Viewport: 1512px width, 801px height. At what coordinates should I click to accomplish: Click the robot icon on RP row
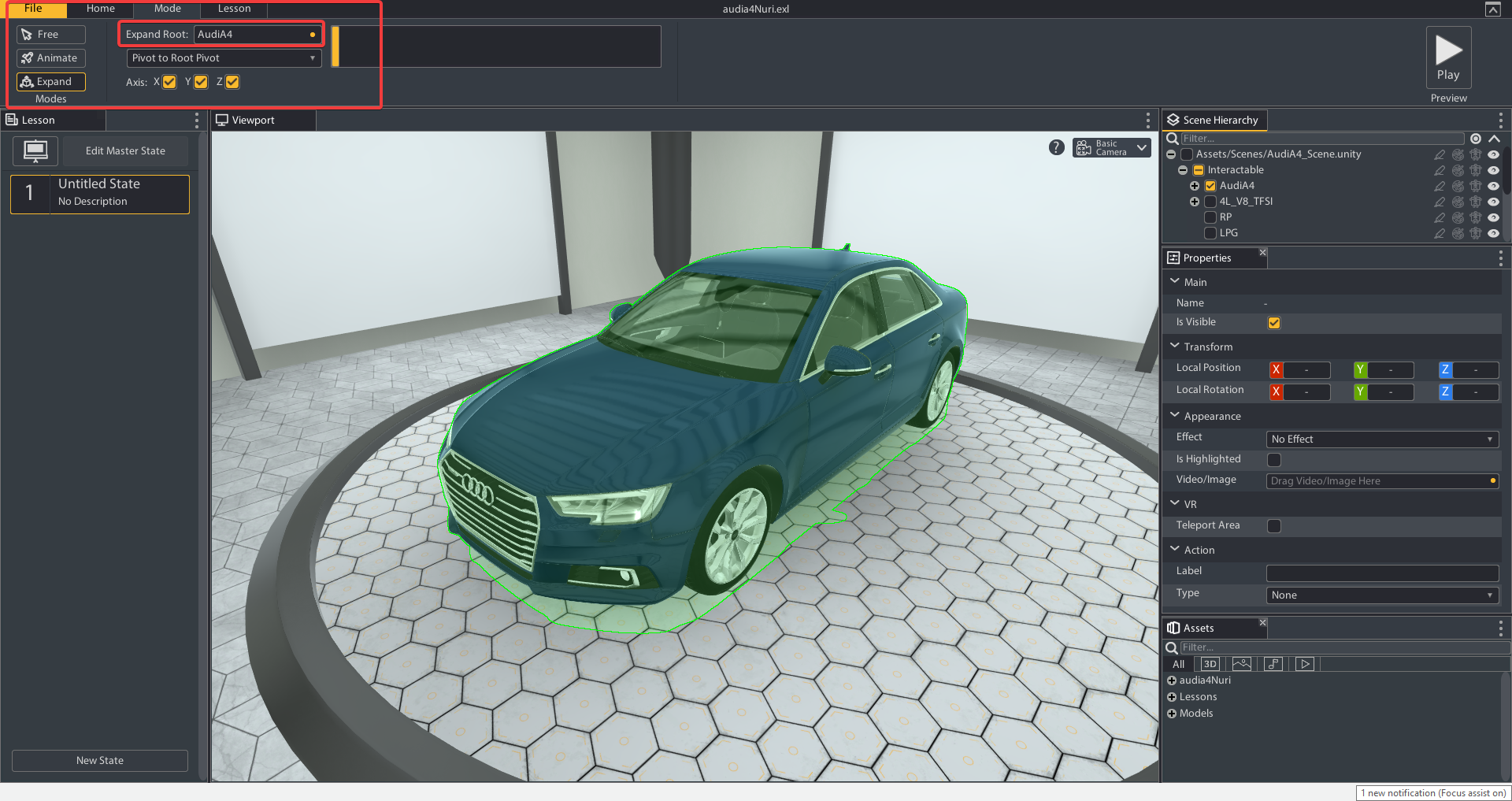coord(1476,217)
